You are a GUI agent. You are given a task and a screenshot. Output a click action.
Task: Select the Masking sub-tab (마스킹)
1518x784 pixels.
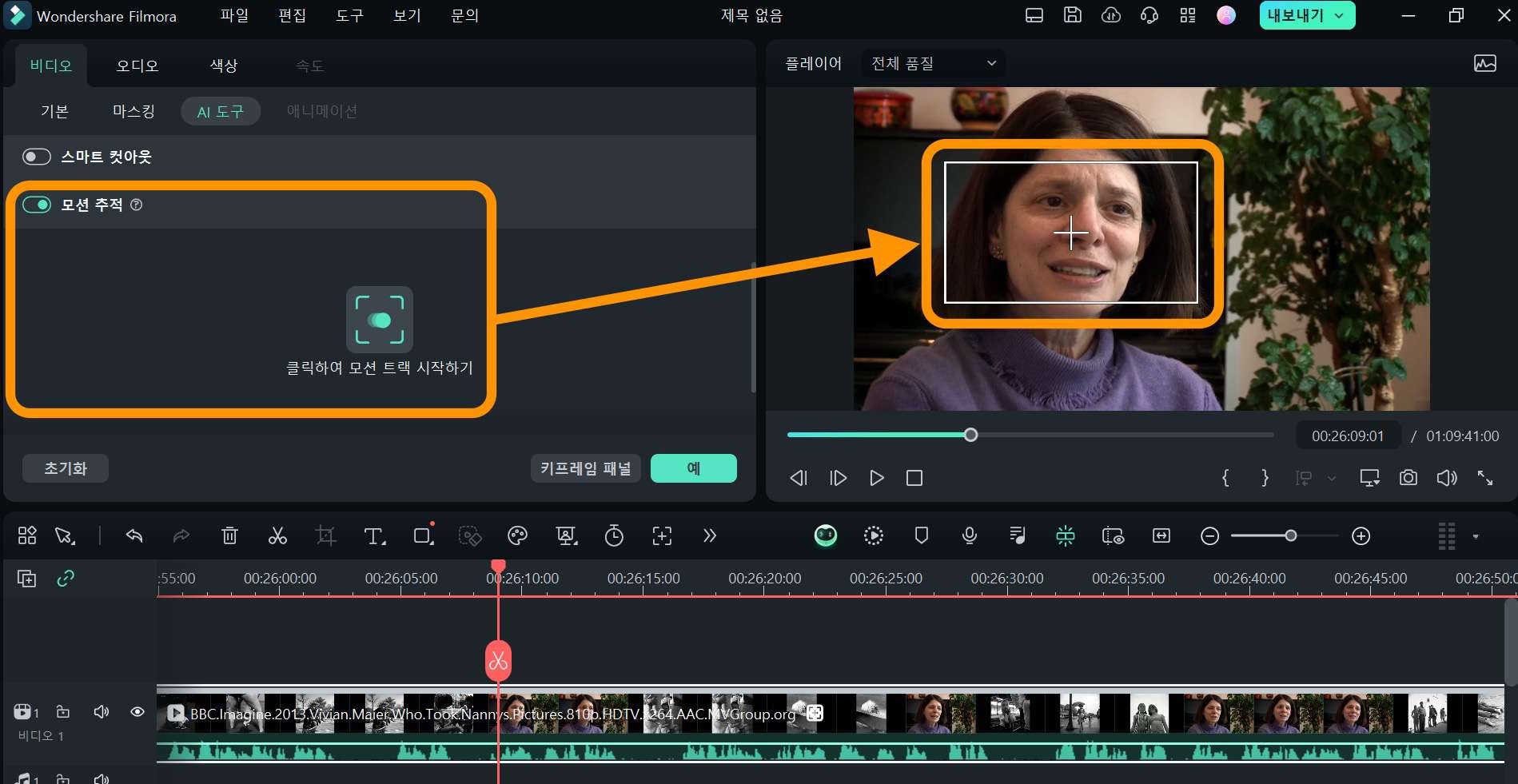[133, 111]
